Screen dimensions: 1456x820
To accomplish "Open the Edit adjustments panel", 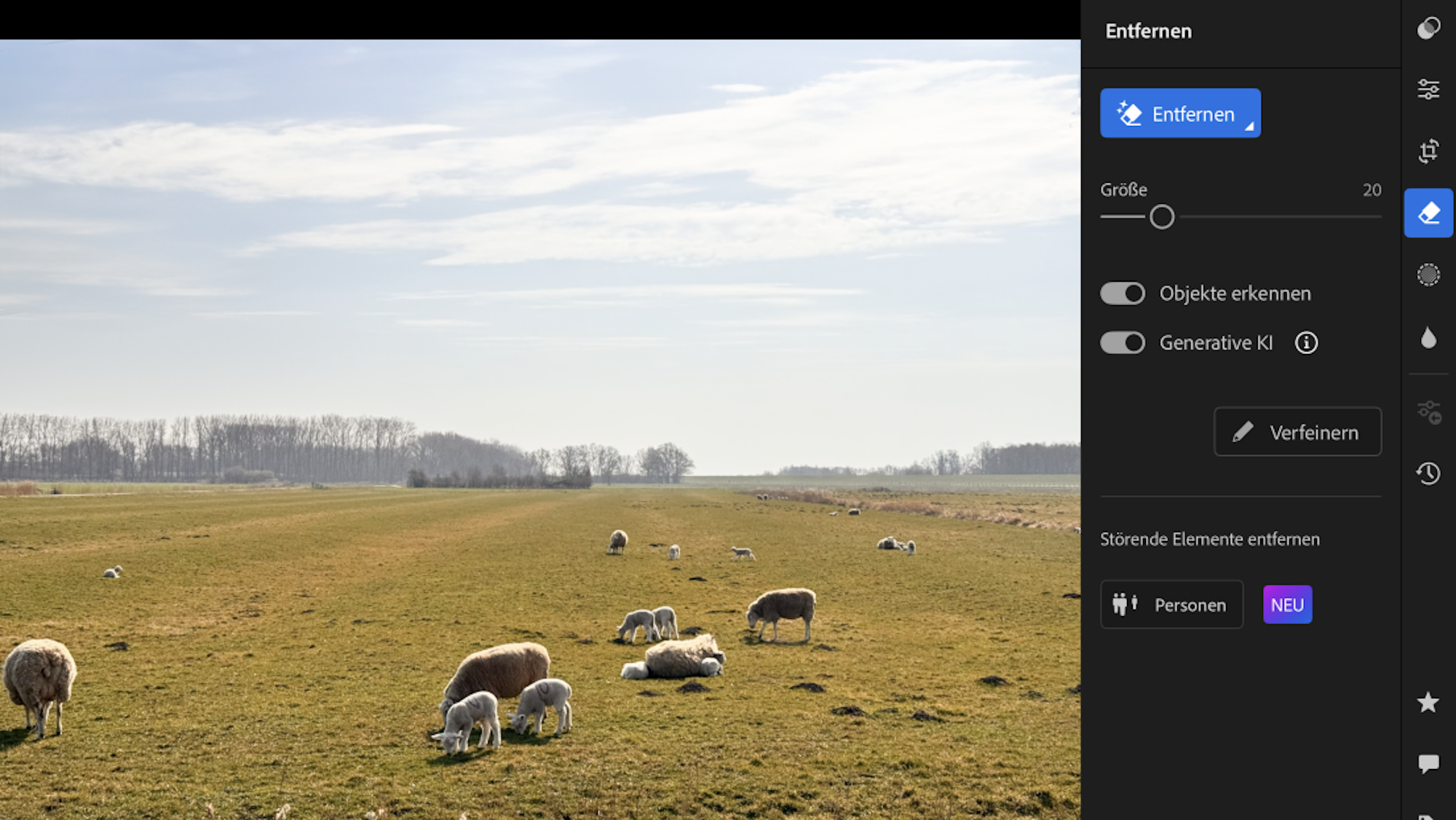I will (1428, 89).
